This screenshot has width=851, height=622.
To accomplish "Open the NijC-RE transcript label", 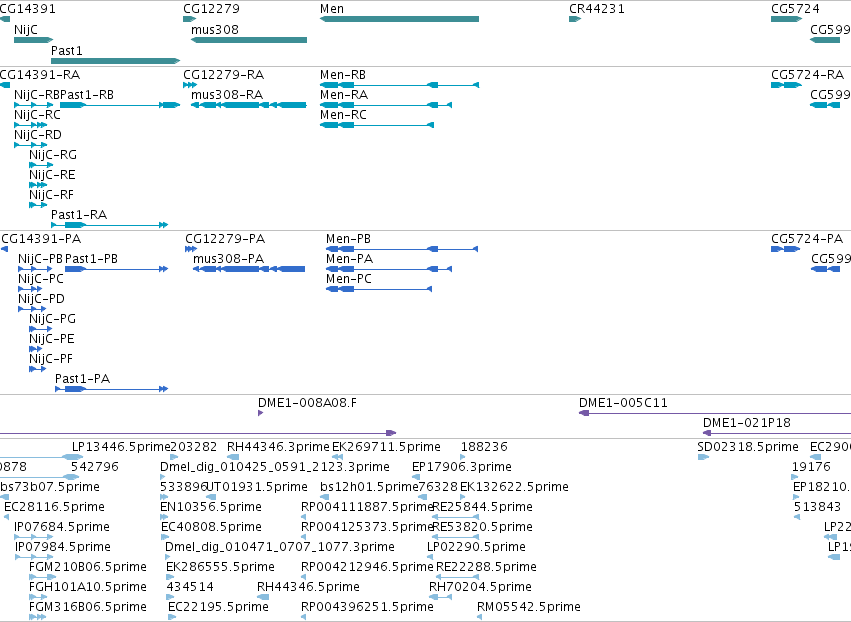I will point(52,175).
